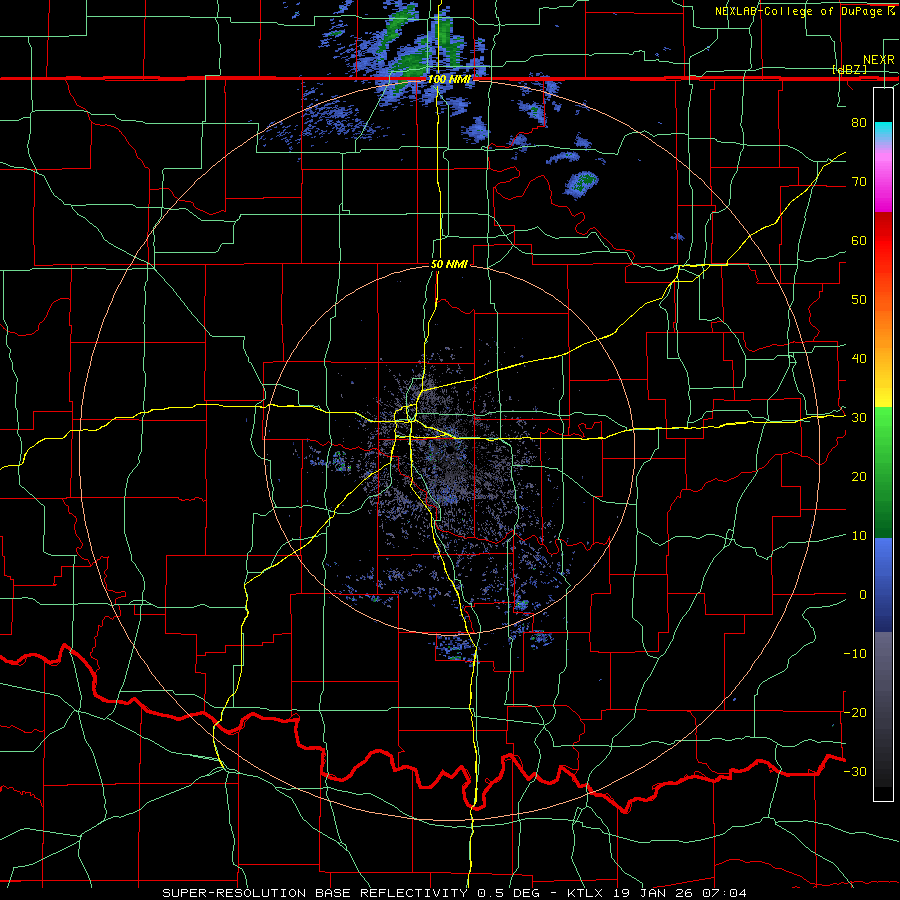Click the green band of the reflectivity color bar
The image size is (900, 900).
click(883, 472)
